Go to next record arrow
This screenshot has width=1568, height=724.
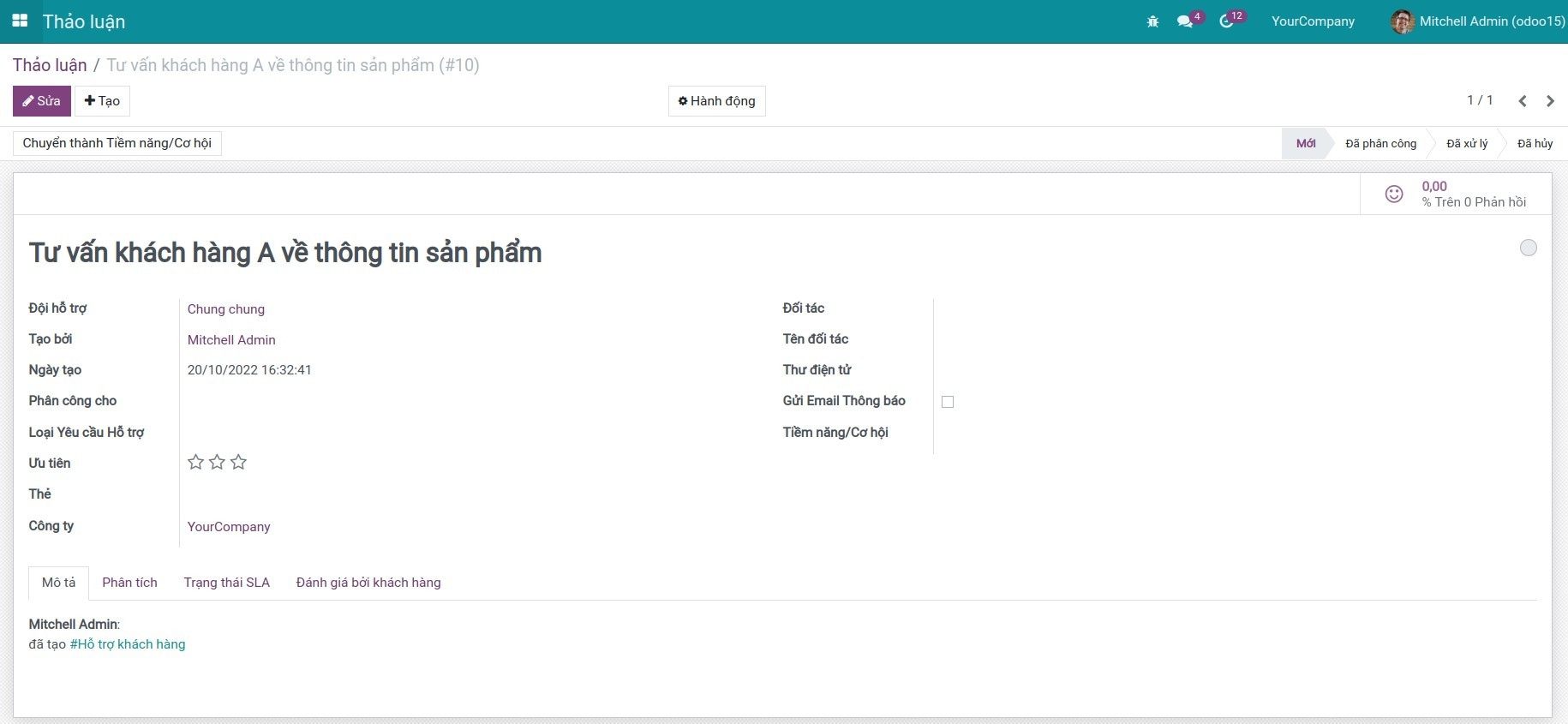click(x=1550, y=101)
